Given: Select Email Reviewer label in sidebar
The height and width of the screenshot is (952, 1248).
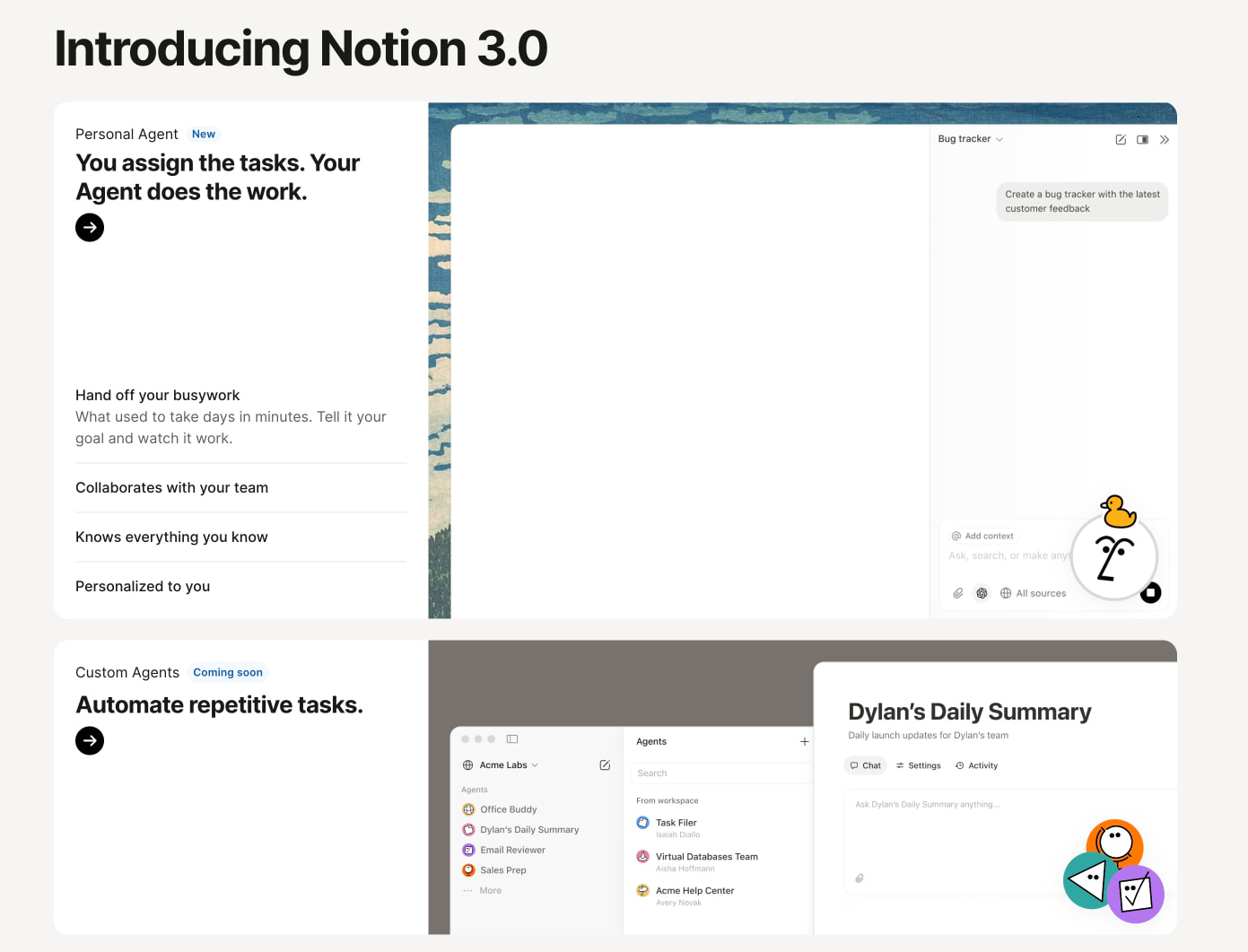Looking at the screenshot, I should (x=512, y=850).
